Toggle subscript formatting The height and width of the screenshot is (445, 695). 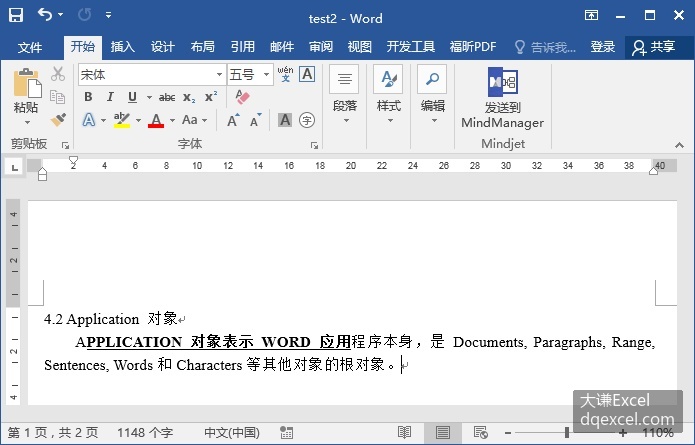point(189,97)
